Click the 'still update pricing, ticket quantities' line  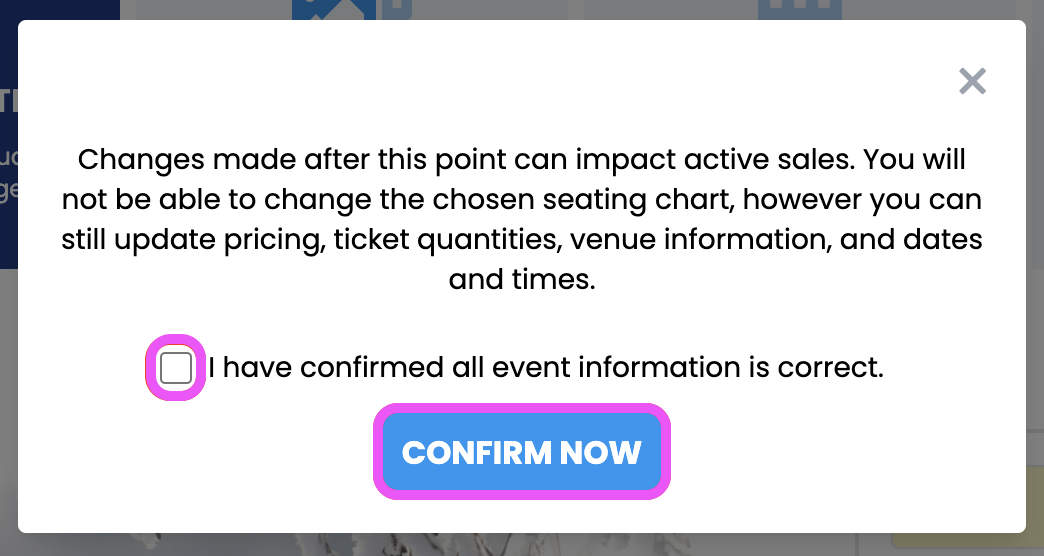(x=522, y=239)
